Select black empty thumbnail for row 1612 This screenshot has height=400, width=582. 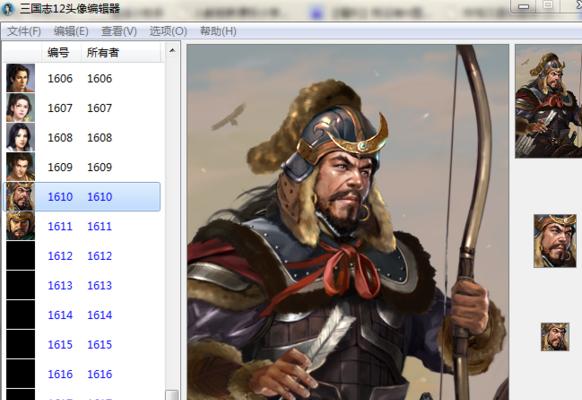click(x=20, y=255)
